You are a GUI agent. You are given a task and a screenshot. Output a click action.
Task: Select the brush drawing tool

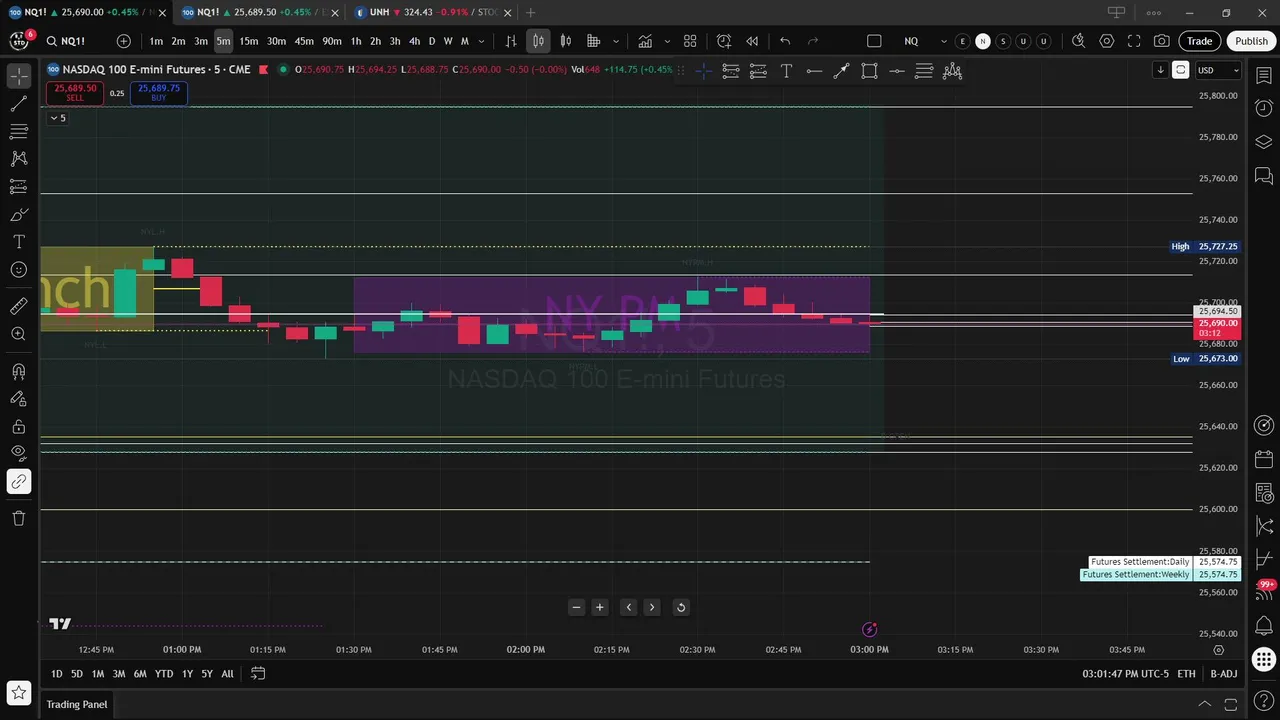coord(18,215)
